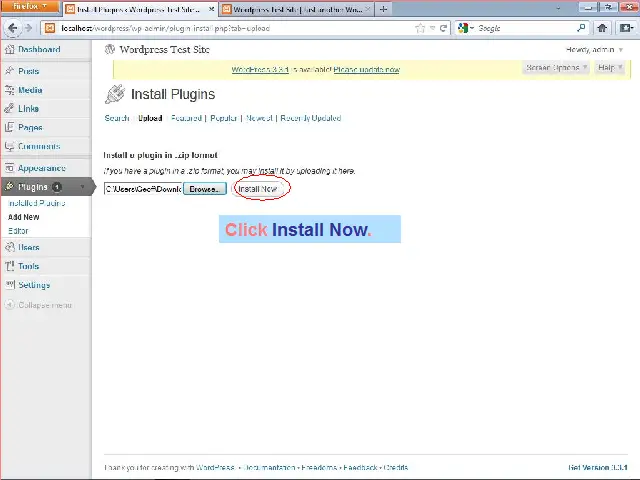Screen dimensions: 640x480
Task: Select the Install Plugins browser tab
Action: 140,9
